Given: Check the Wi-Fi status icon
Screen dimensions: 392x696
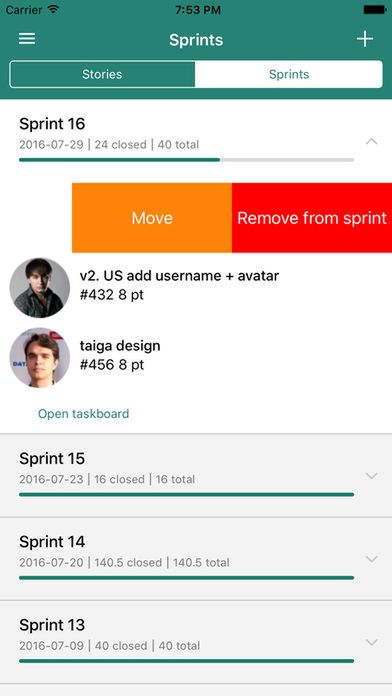Looking at the screenshot, I should click(x=54, y=9).
